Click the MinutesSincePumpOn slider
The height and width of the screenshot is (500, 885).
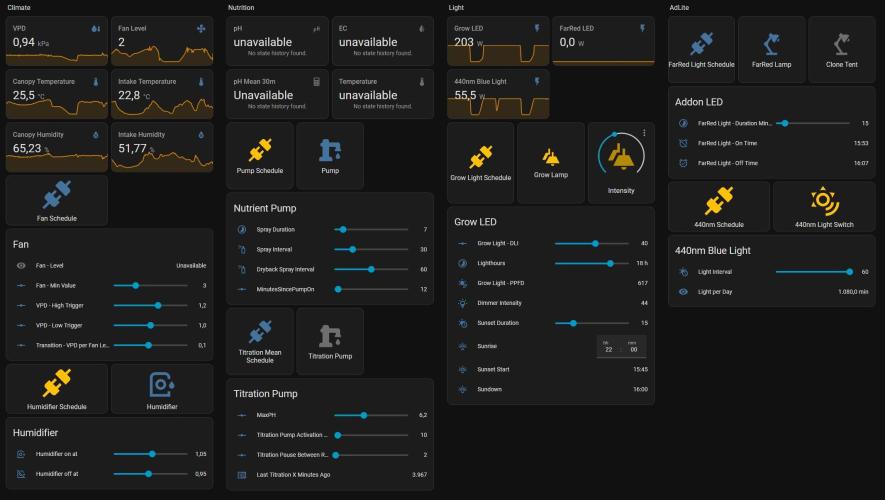(371, 290)
